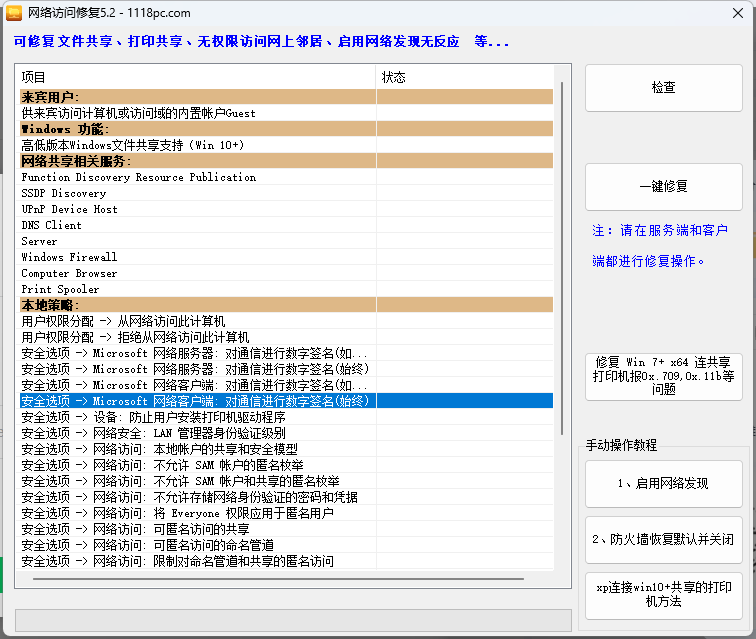This screenshot has width=756, height=639.
Task: Select 网络访问: 可匿名访问的命名管道 row
Action: click(286, 545)
